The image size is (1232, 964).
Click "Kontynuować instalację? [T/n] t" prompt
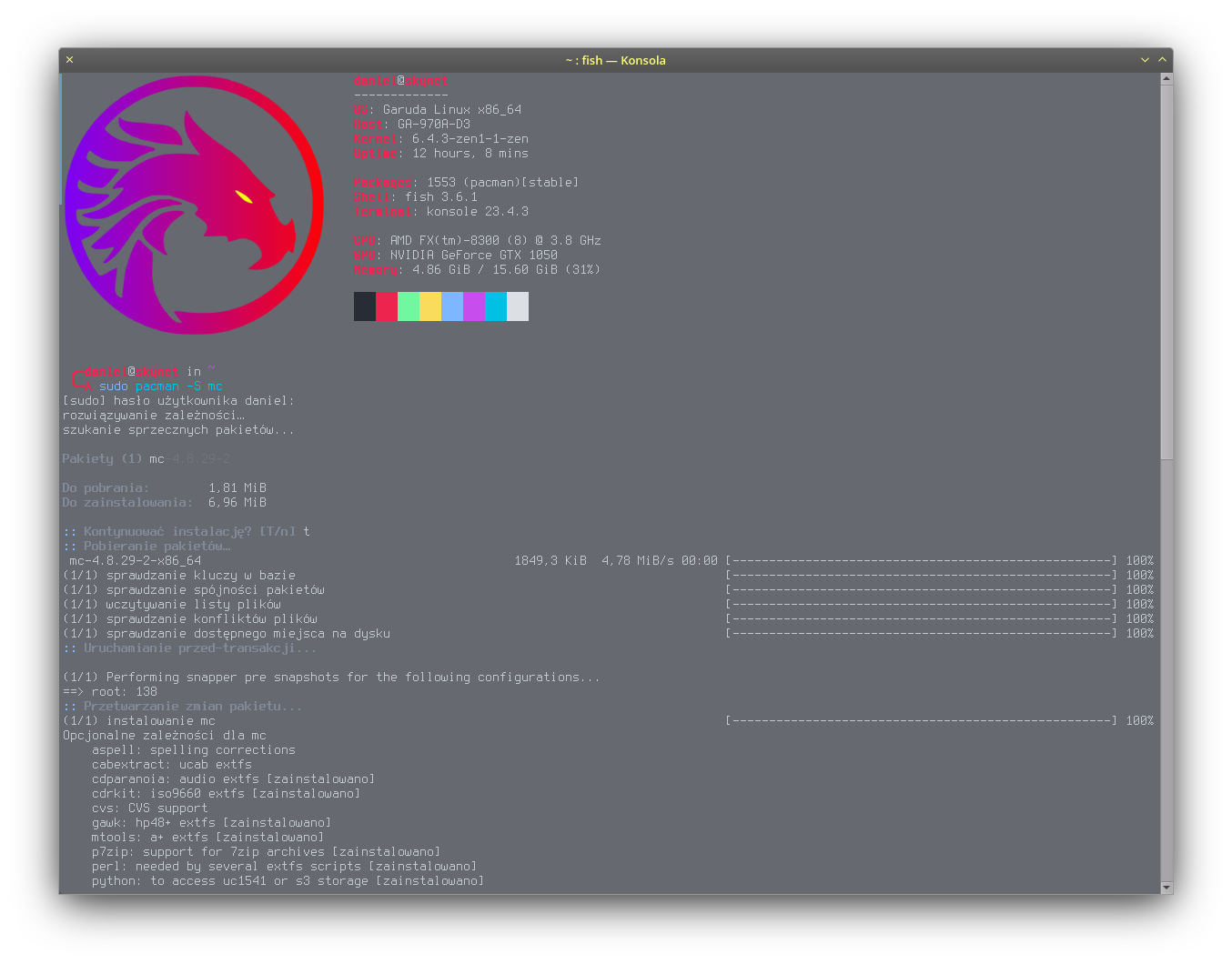pyautogui.click(x=187, y=532)
